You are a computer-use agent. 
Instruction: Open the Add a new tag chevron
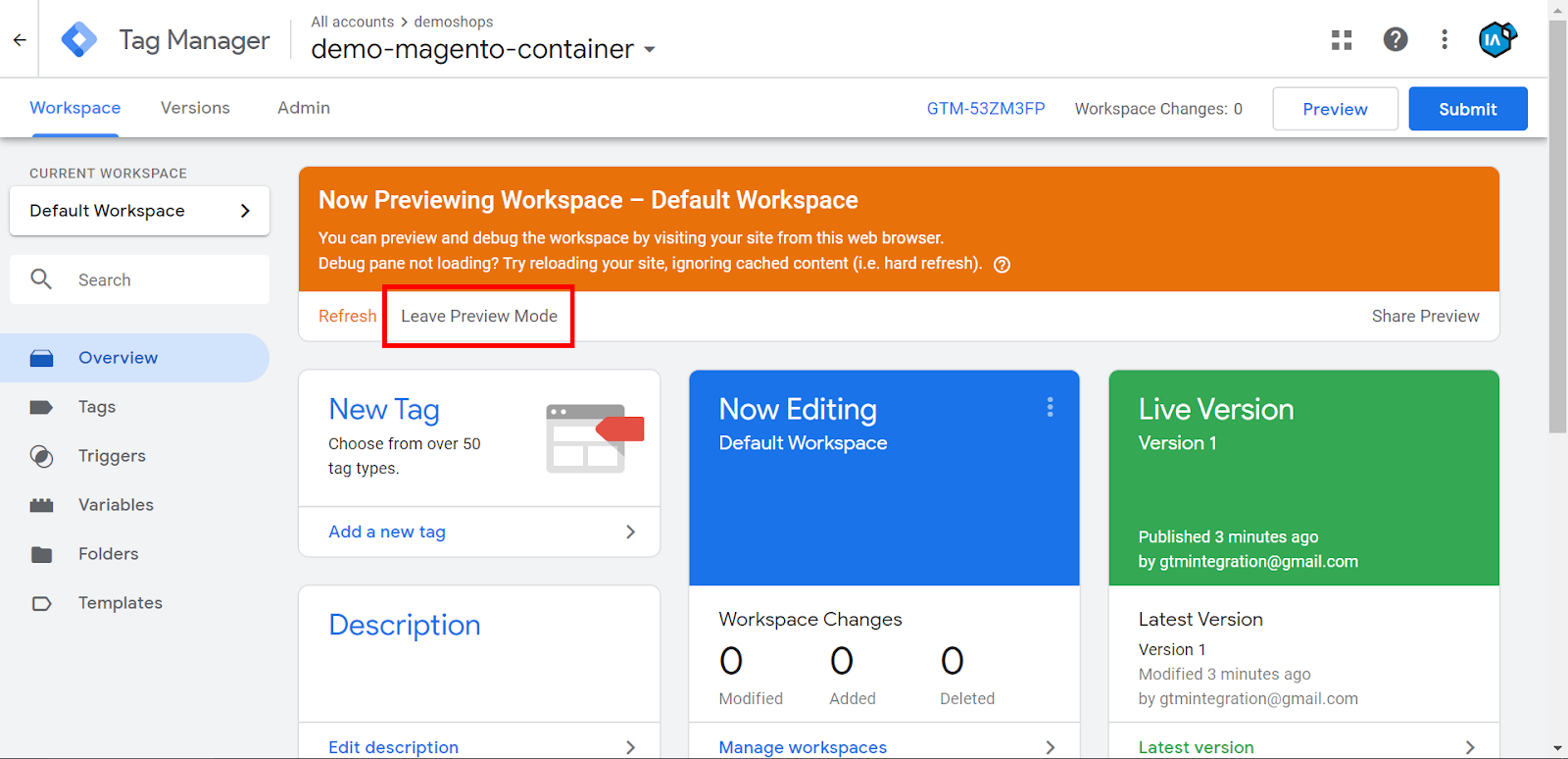(x=630, y=531)
